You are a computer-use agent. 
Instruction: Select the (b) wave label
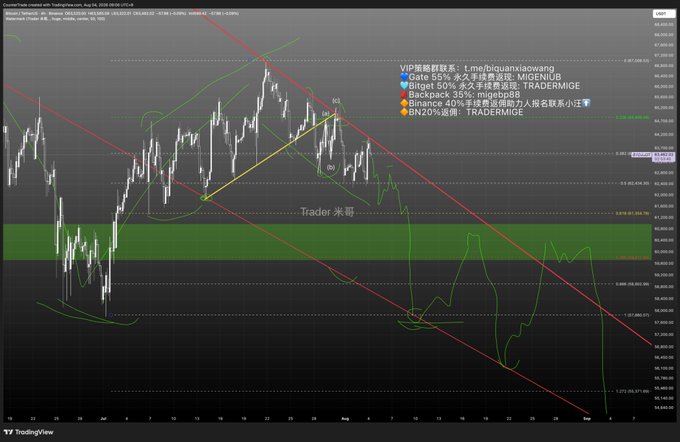point(331,167)
